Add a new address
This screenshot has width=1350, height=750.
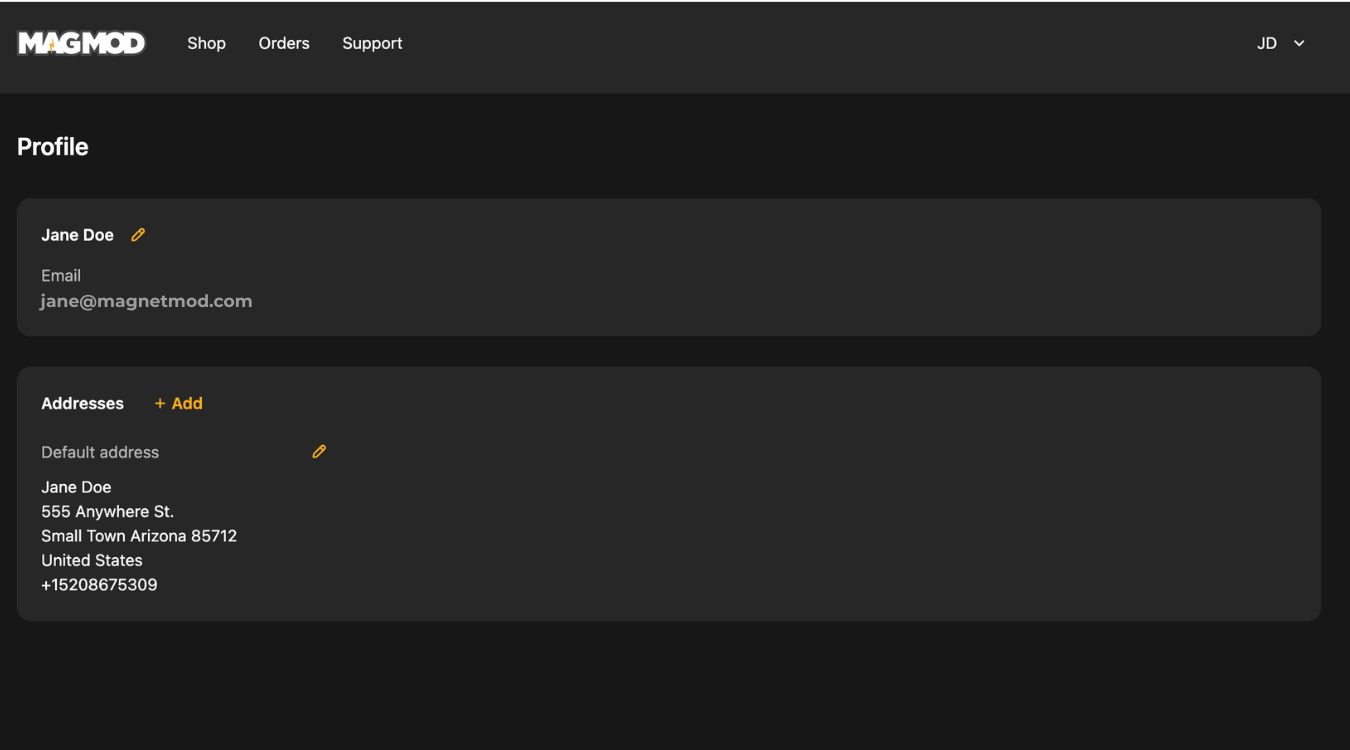point(178,404)
